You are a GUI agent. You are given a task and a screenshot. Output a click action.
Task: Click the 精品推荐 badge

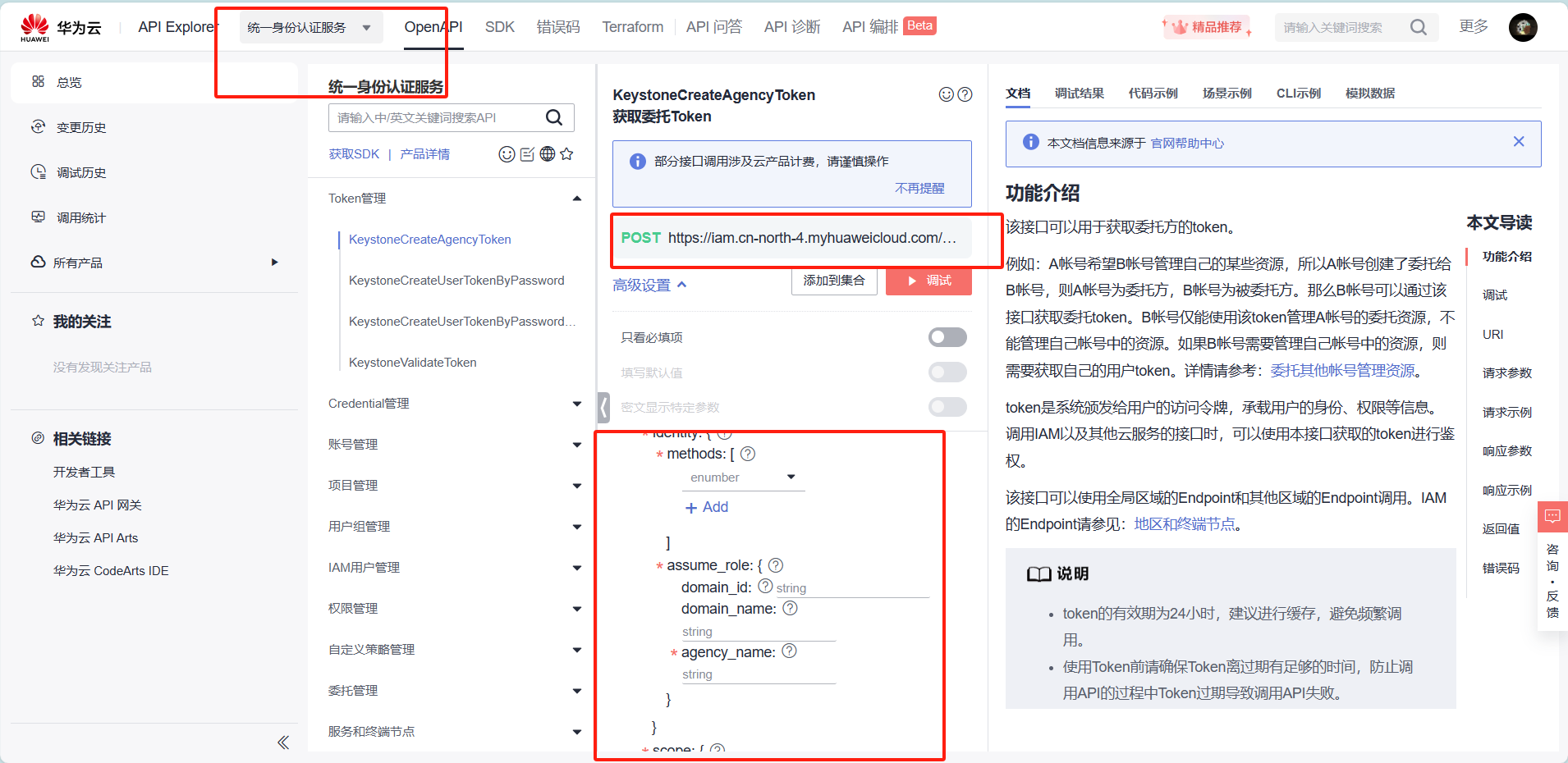pyautogui.click(x=1207, y=27)
